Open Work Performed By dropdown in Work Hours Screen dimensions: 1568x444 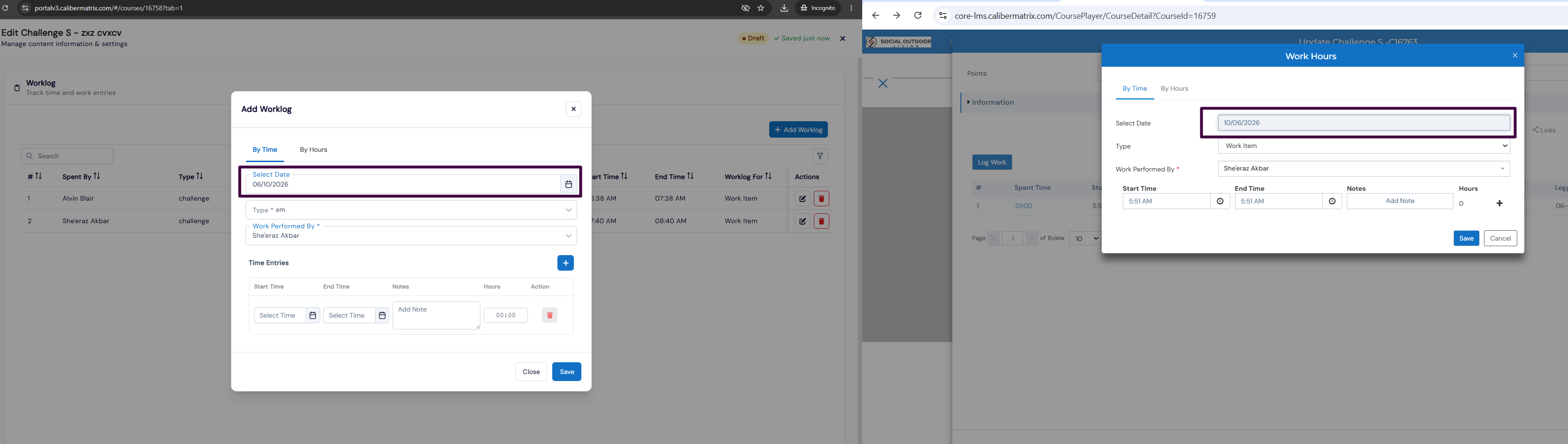[1363, 169]
